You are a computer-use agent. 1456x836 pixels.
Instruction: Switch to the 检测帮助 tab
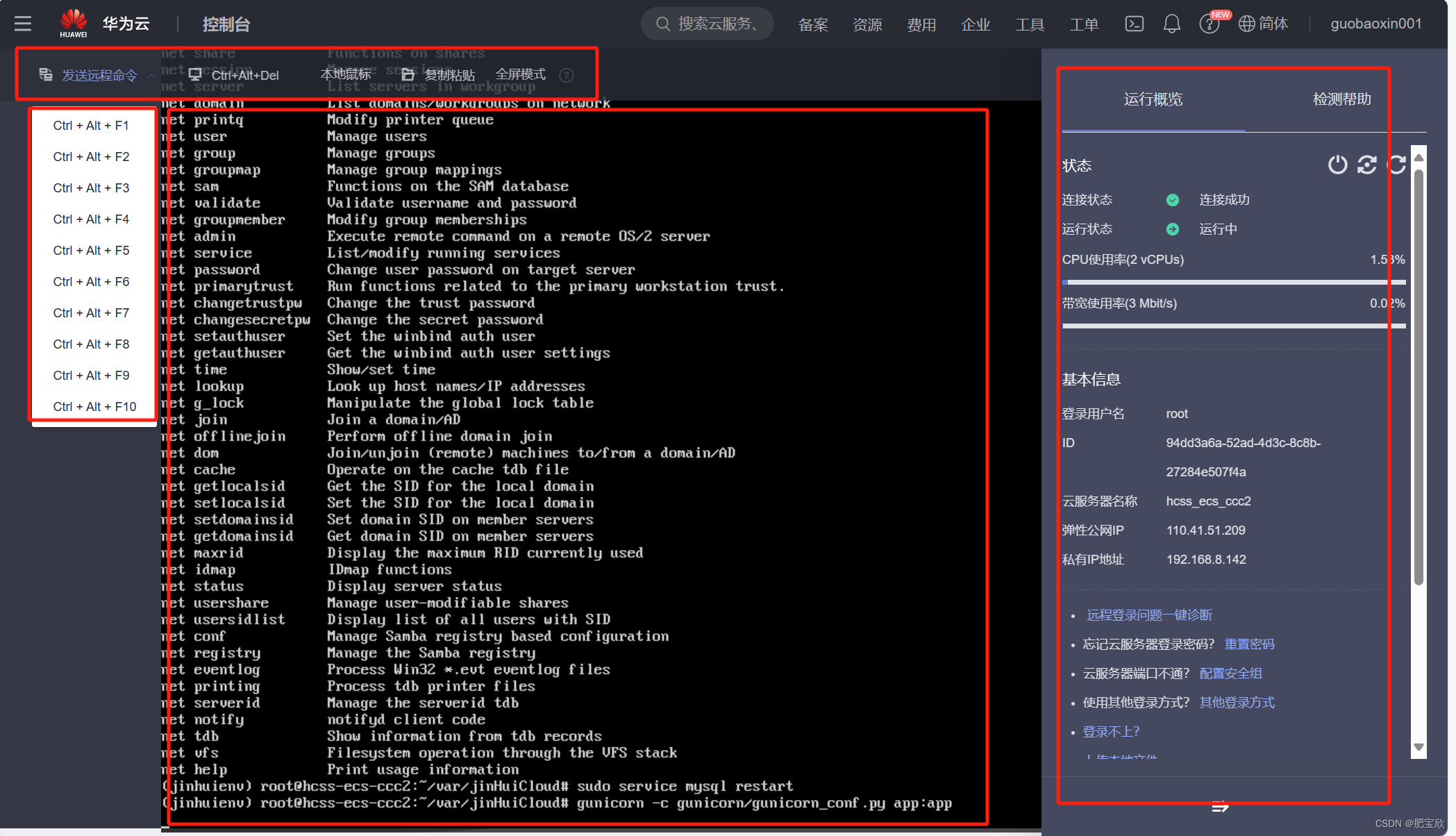[x=1341, y=99]
